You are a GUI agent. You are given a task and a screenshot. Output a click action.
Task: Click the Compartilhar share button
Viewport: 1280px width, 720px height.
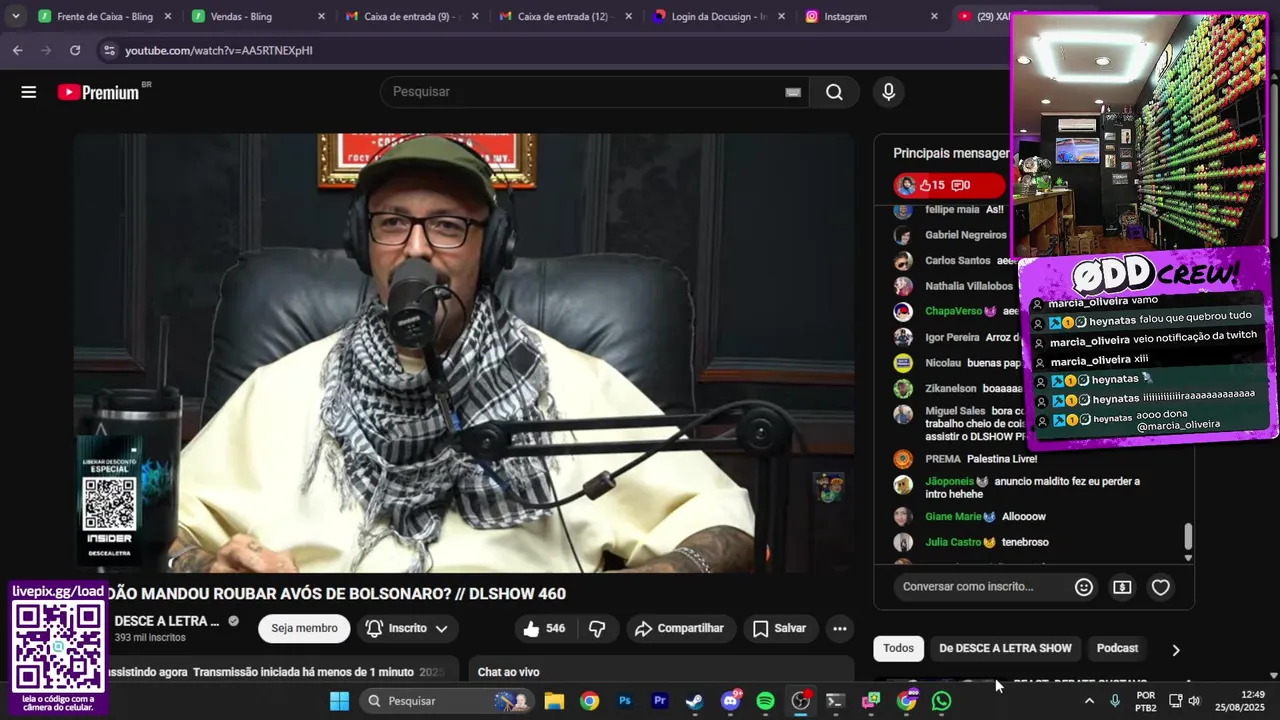click(x=680, y=628)
